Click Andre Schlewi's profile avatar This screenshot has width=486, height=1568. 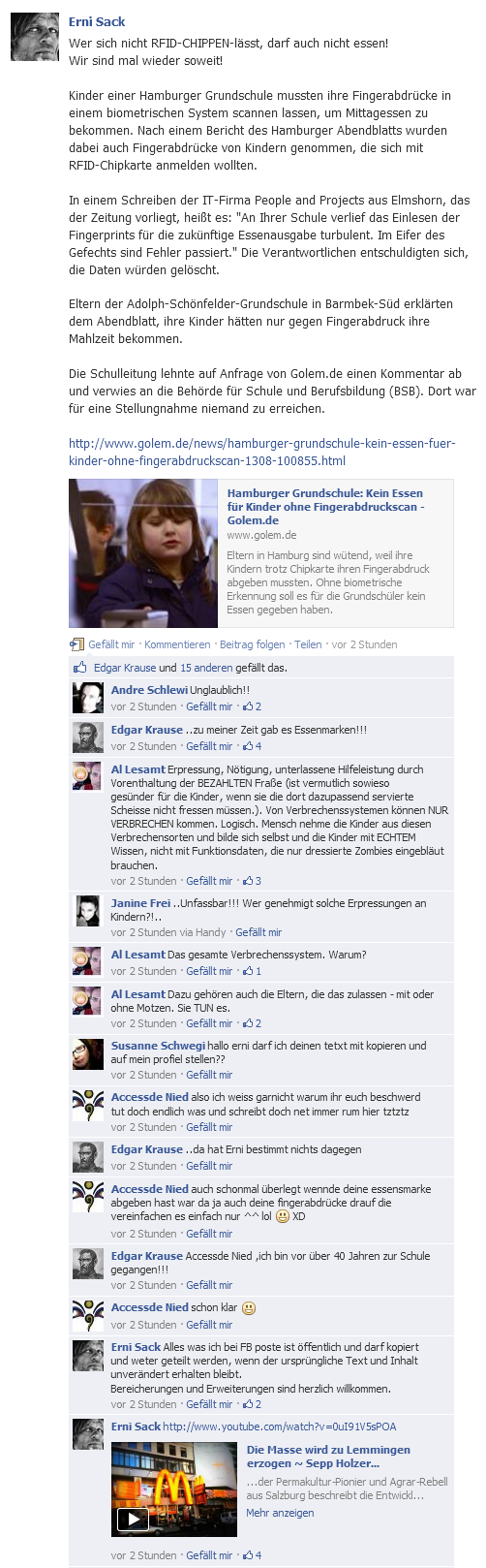click(x=88, y=698)
